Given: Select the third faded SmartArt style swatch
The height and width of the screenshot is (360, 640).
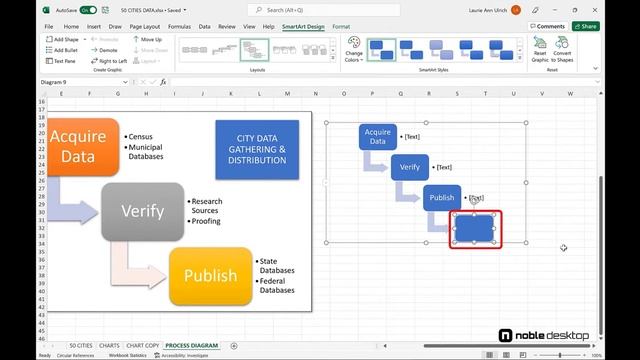Looking at the screenshot, I should click(x=441, y=50).
